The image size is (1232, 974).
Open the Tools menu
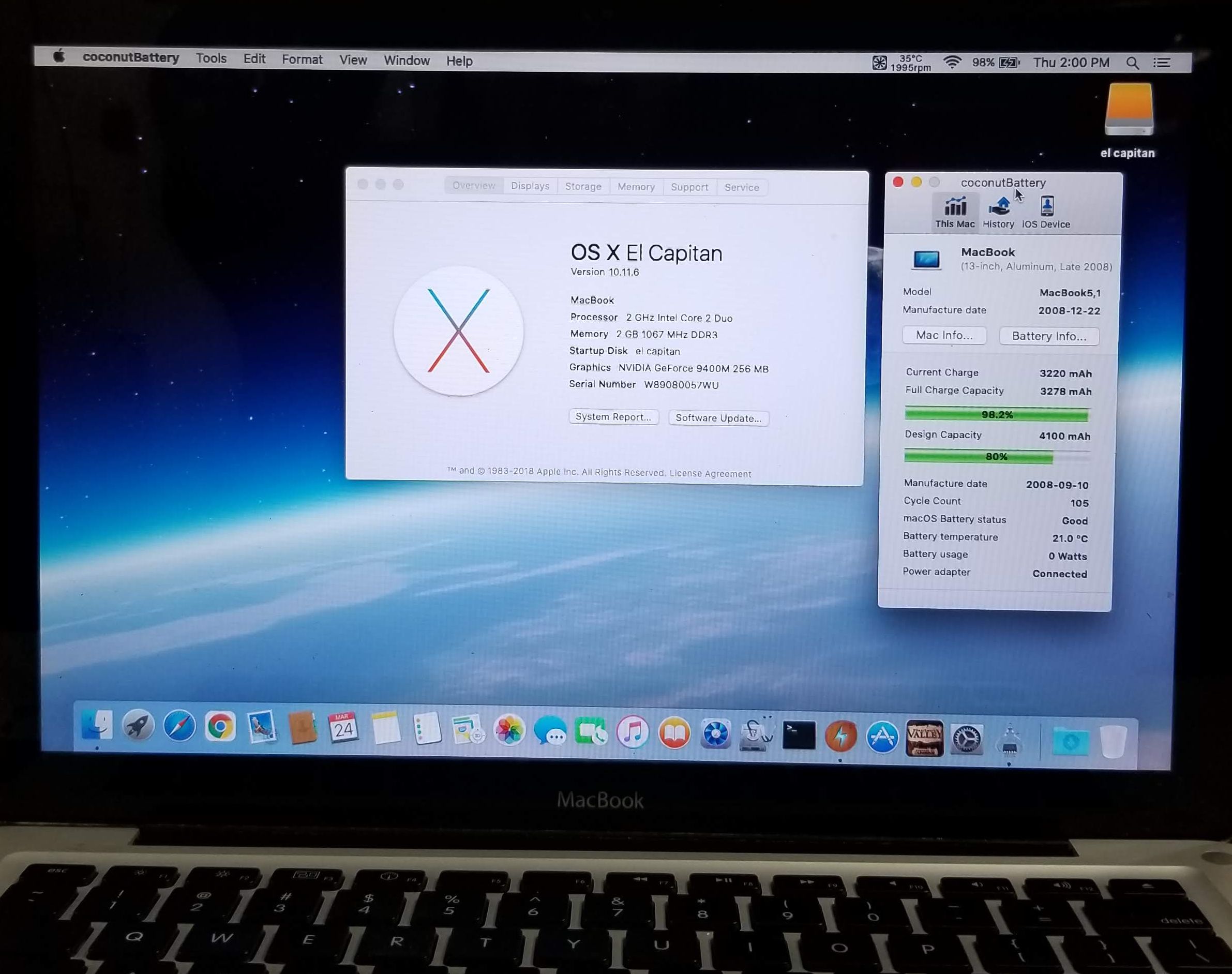(211, 58)
